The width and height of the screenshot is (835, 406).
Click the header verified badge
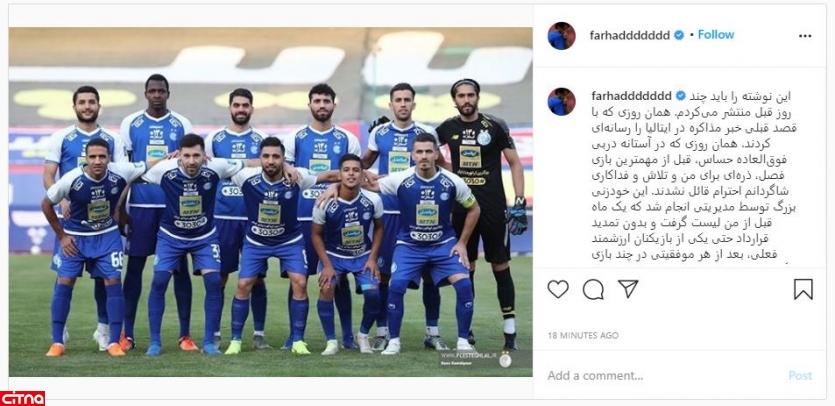679,35
